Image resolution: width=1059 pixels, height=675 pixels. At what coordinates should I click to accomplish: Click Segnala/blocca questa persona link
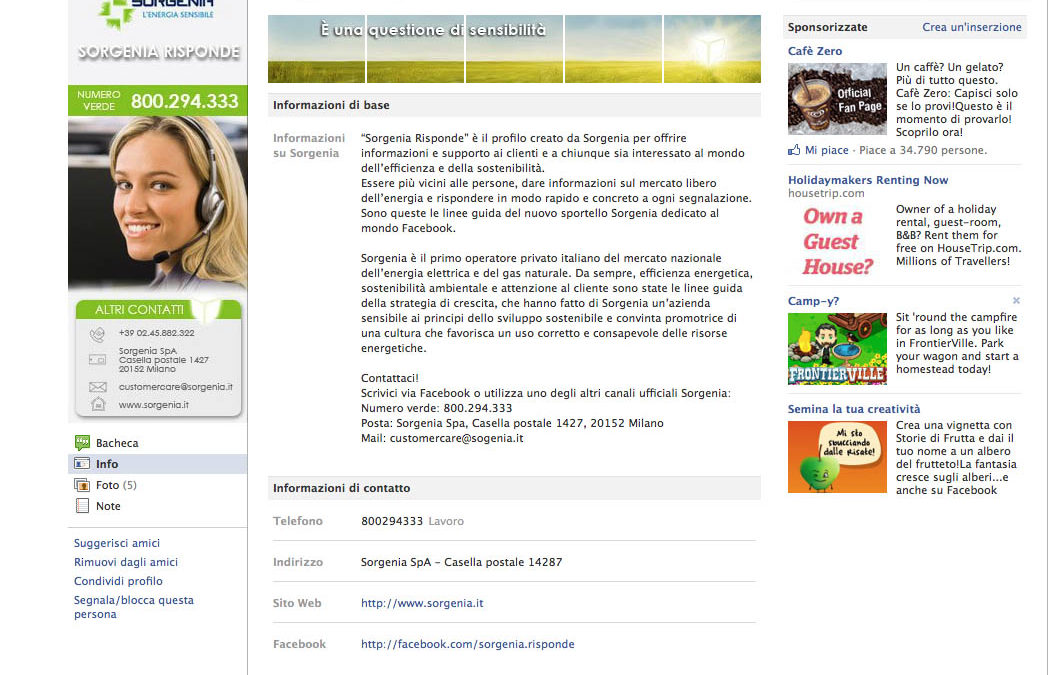click(134, 607)
